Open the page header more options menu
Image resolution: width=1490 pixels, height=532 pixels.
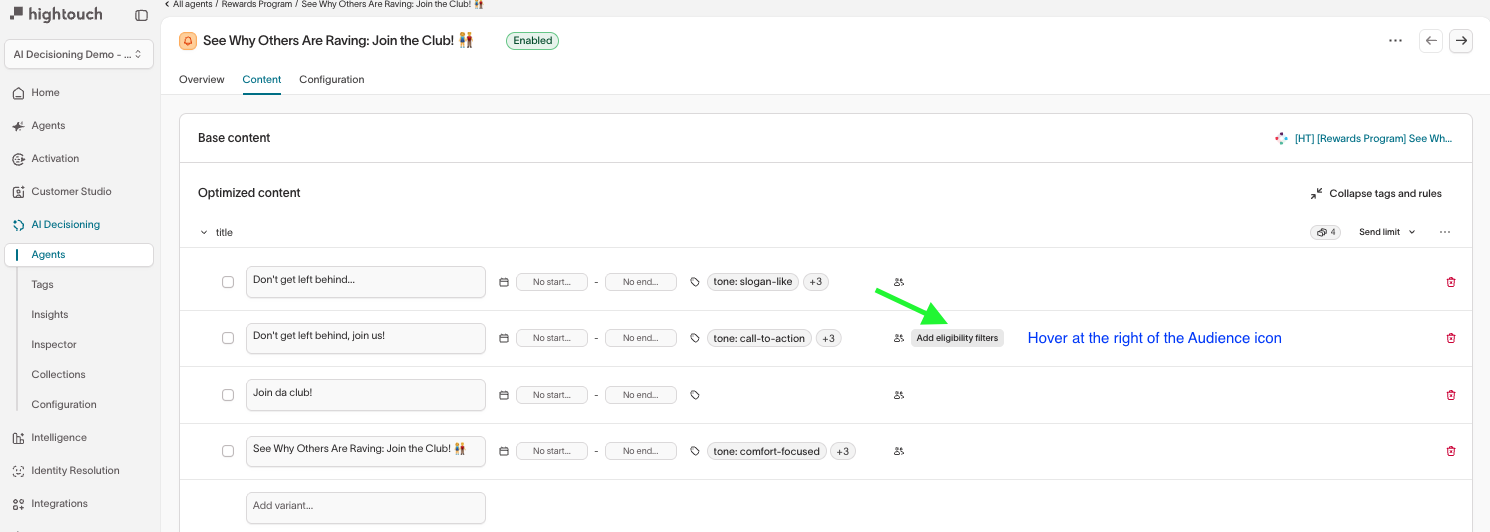pyautogui.click(x=1396, y=41)
